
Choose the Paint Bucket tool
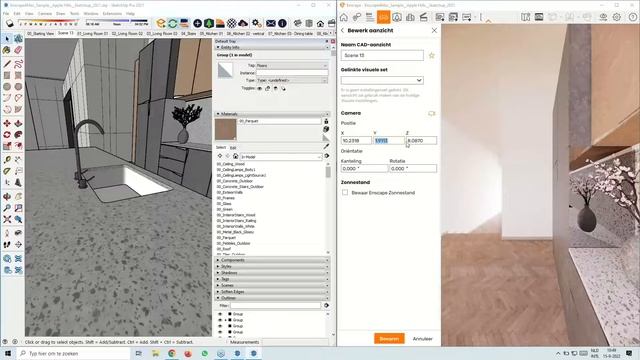[7, 50]
